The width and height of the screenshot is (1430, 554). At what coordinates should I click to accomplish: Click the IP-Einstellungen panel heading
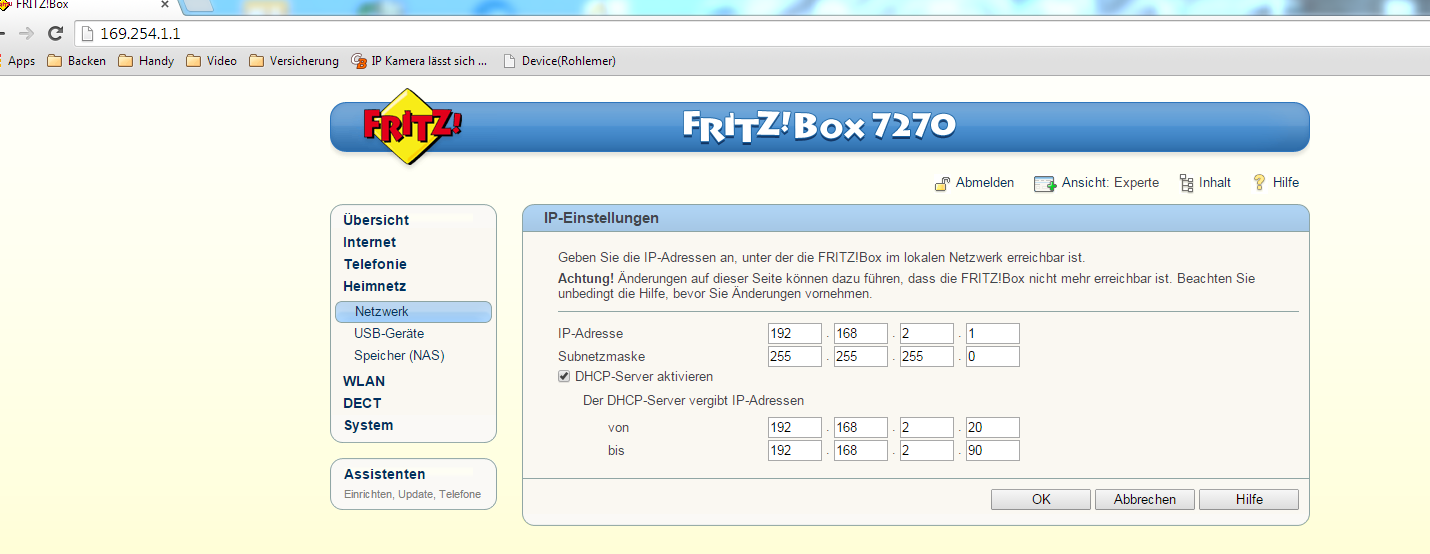pos(601,218)
